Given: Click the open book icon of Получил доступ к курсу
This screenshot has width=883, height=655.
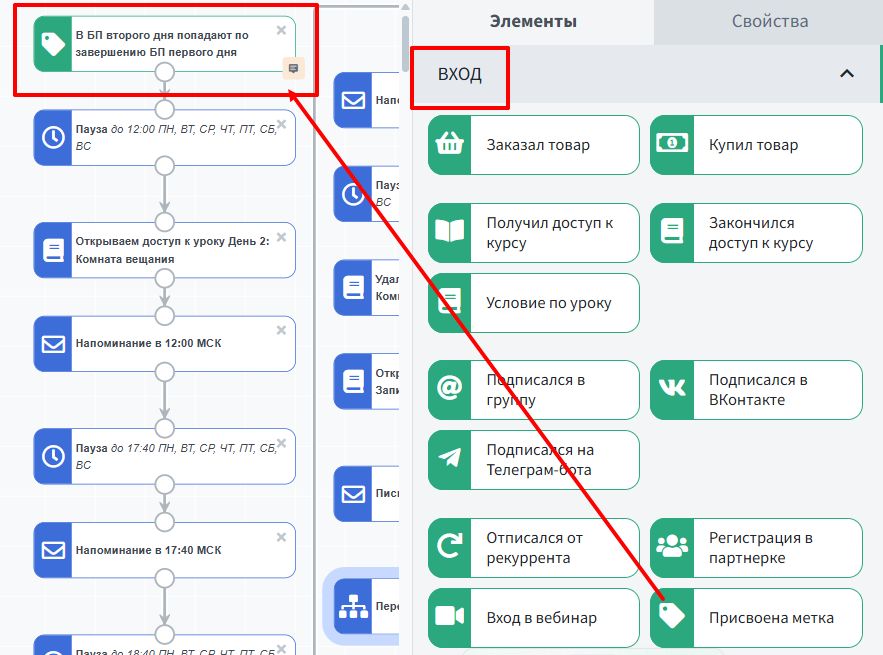Looking at the screenshot, I should (x=449, y=231).
